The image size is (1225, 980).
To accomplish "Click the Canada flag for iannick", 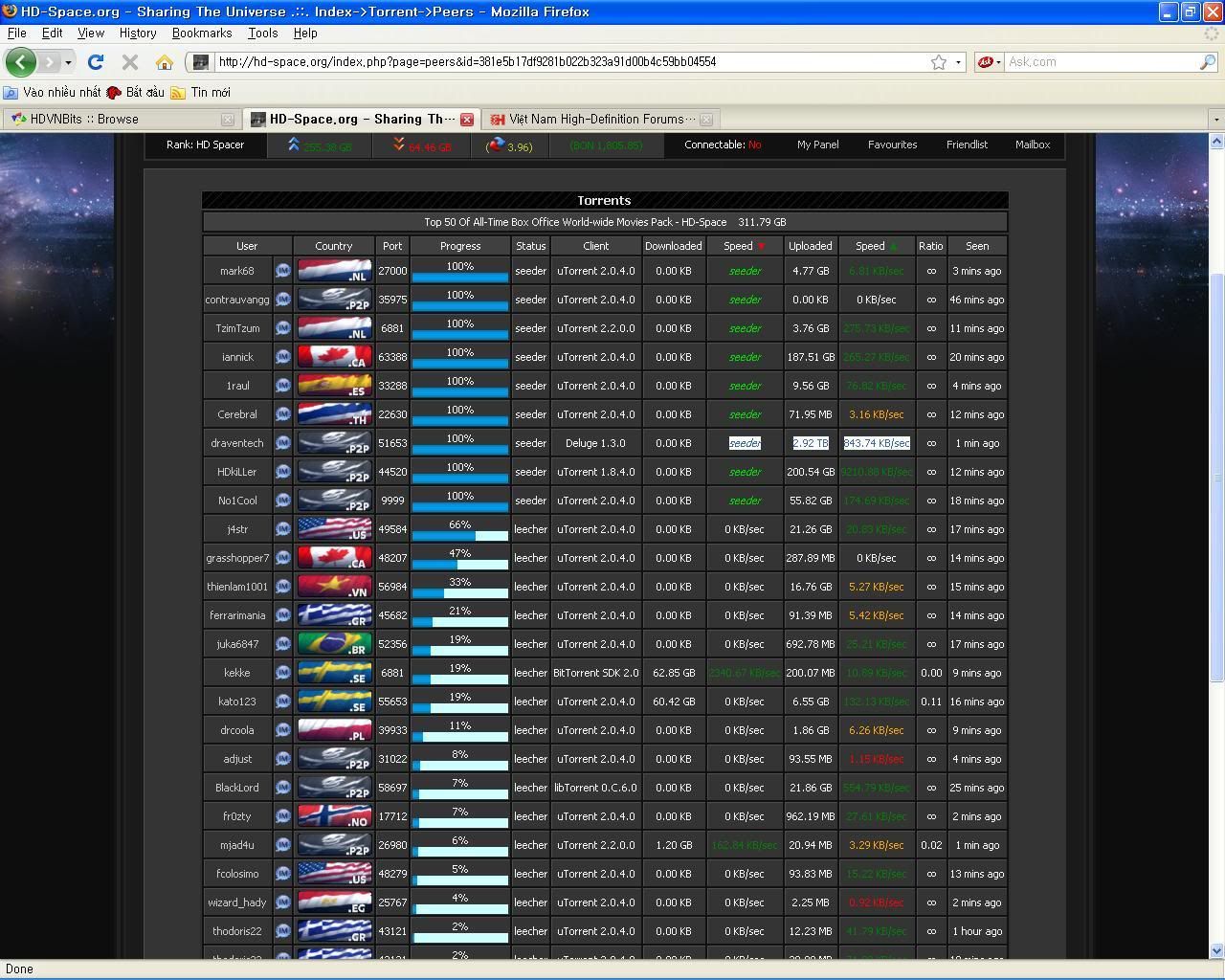I will (x=334, y=357).
